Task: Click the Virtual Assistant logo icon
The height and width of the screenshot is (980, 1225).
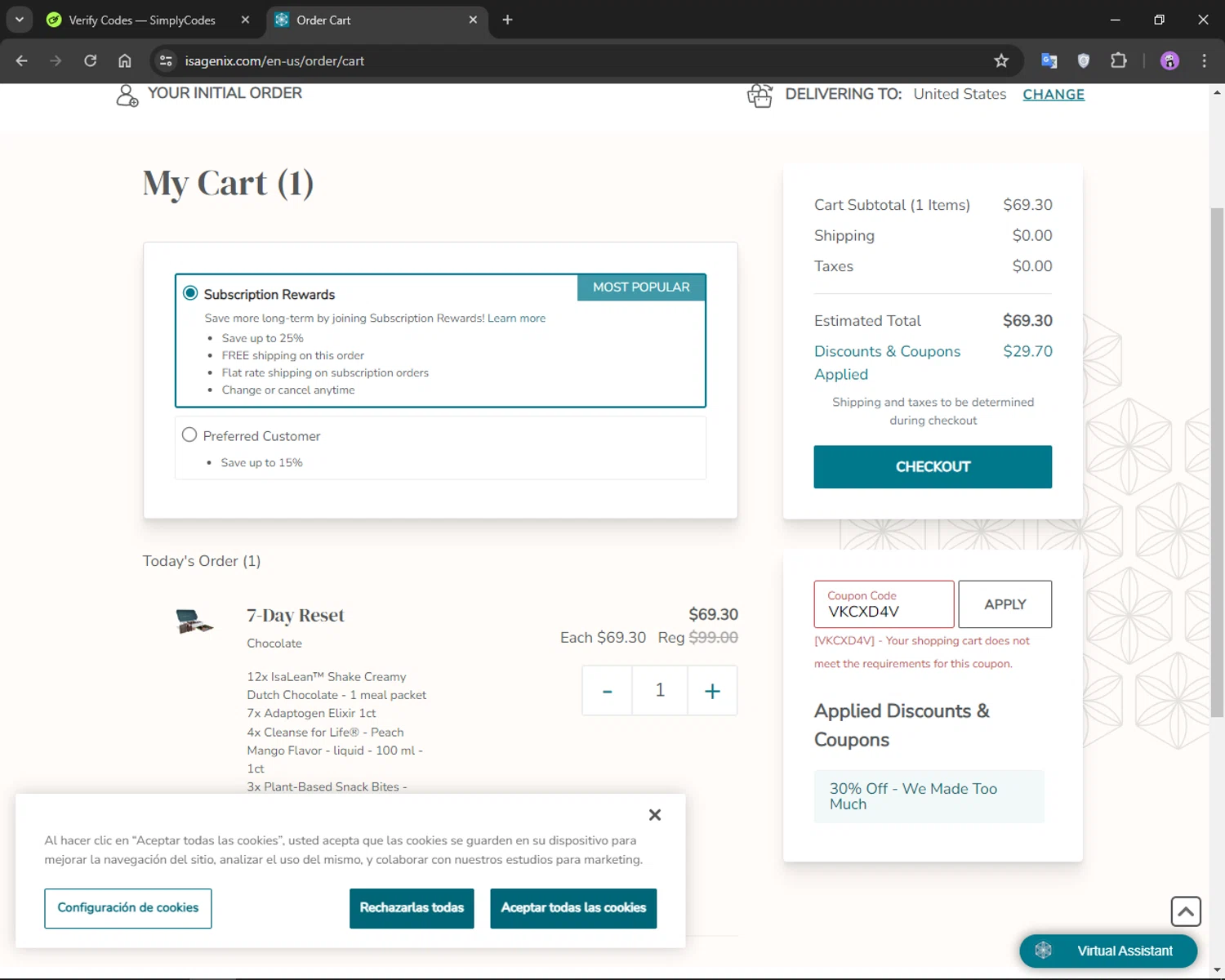Action: pyautogui.click(x=1043, y=951)
